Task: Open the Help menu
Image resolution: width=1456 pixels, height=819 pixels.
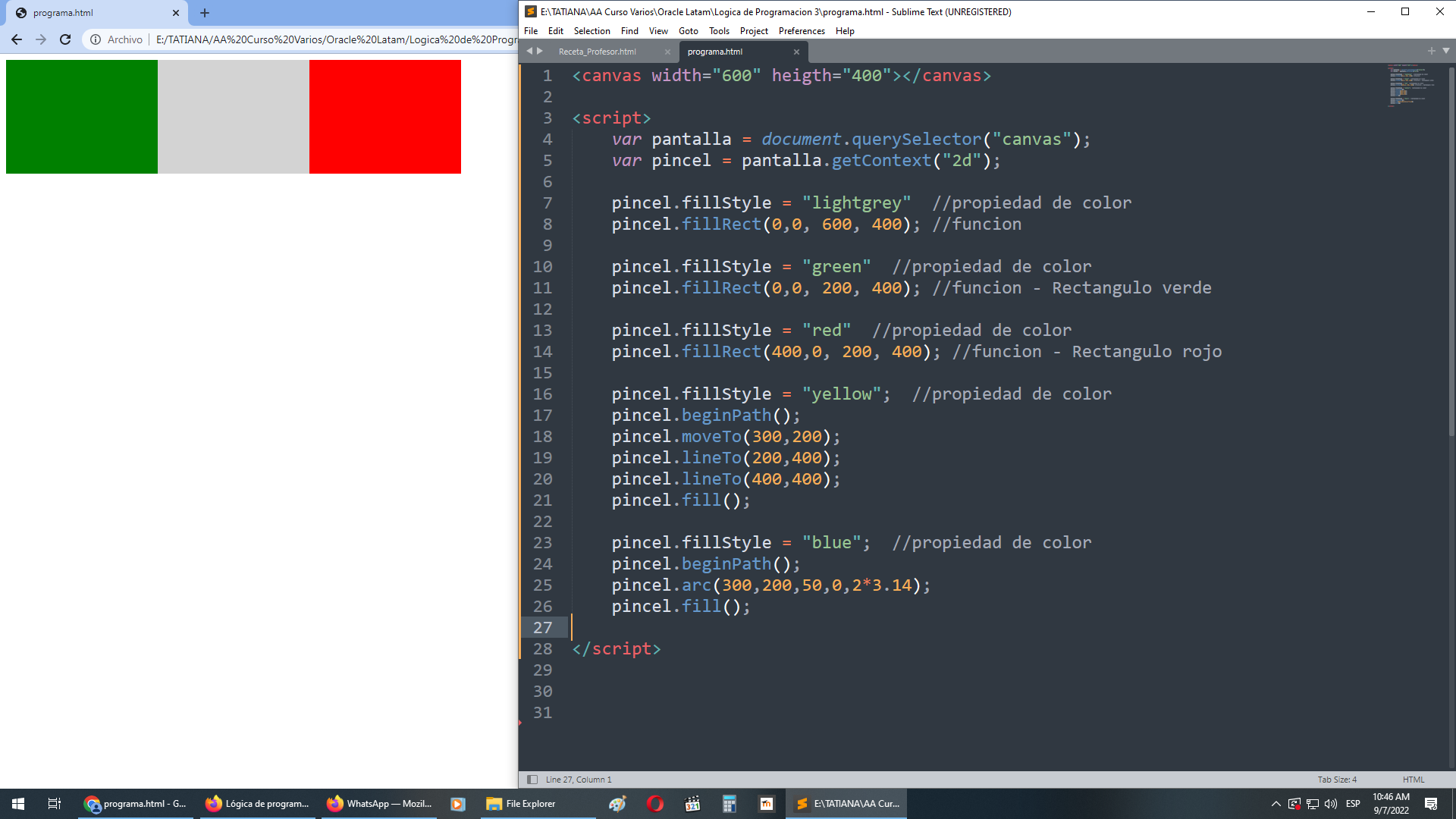Action: point(845,31)
